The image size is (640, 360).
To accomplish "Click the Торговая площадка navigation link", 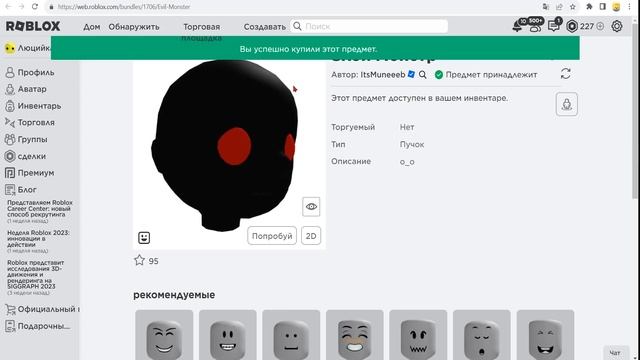I will point(202,27).
